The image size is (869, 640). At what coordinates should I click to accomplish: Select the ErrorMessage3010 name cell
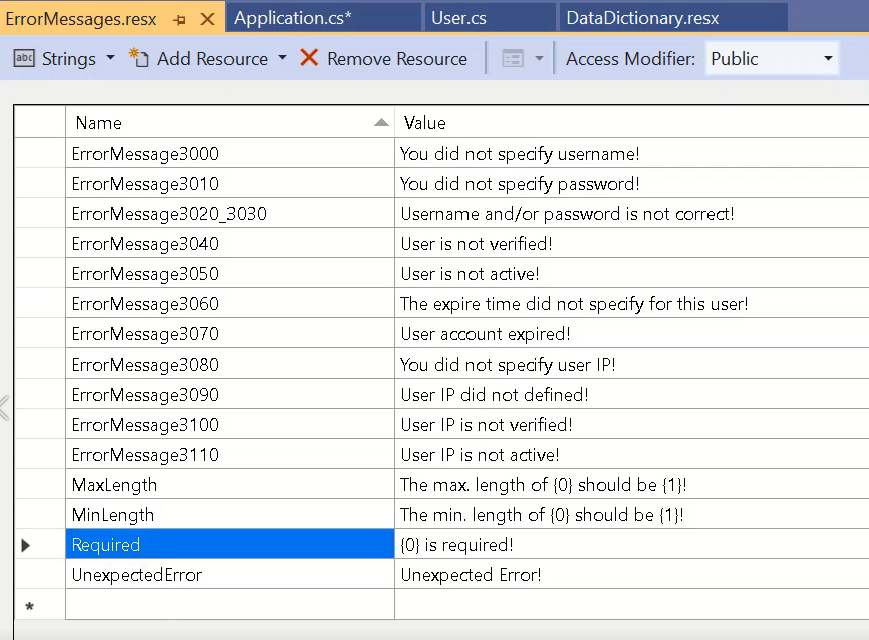[x=229, y=183]
